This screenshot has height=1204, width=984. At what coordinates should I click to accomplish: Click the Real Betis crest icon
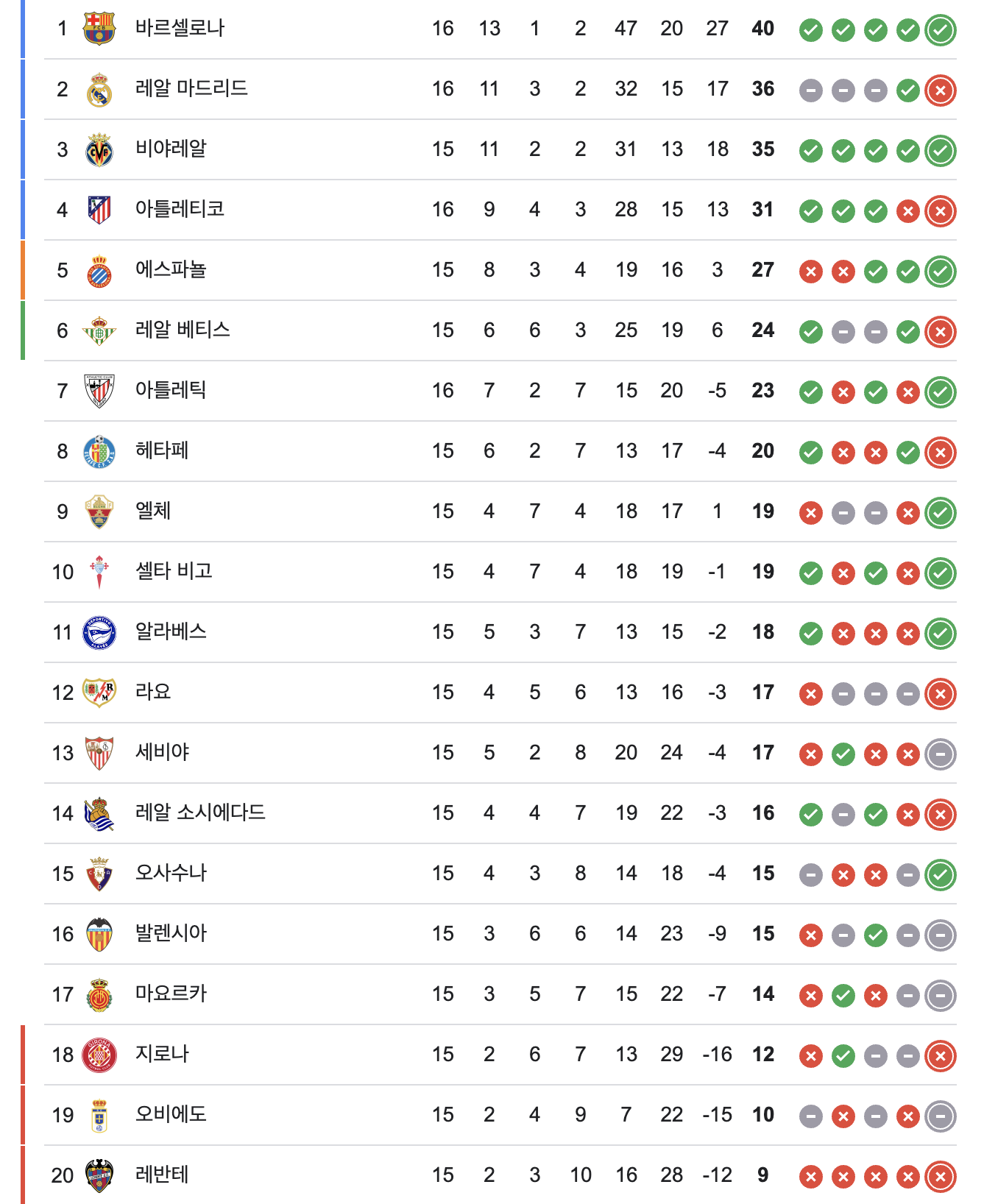99,331
